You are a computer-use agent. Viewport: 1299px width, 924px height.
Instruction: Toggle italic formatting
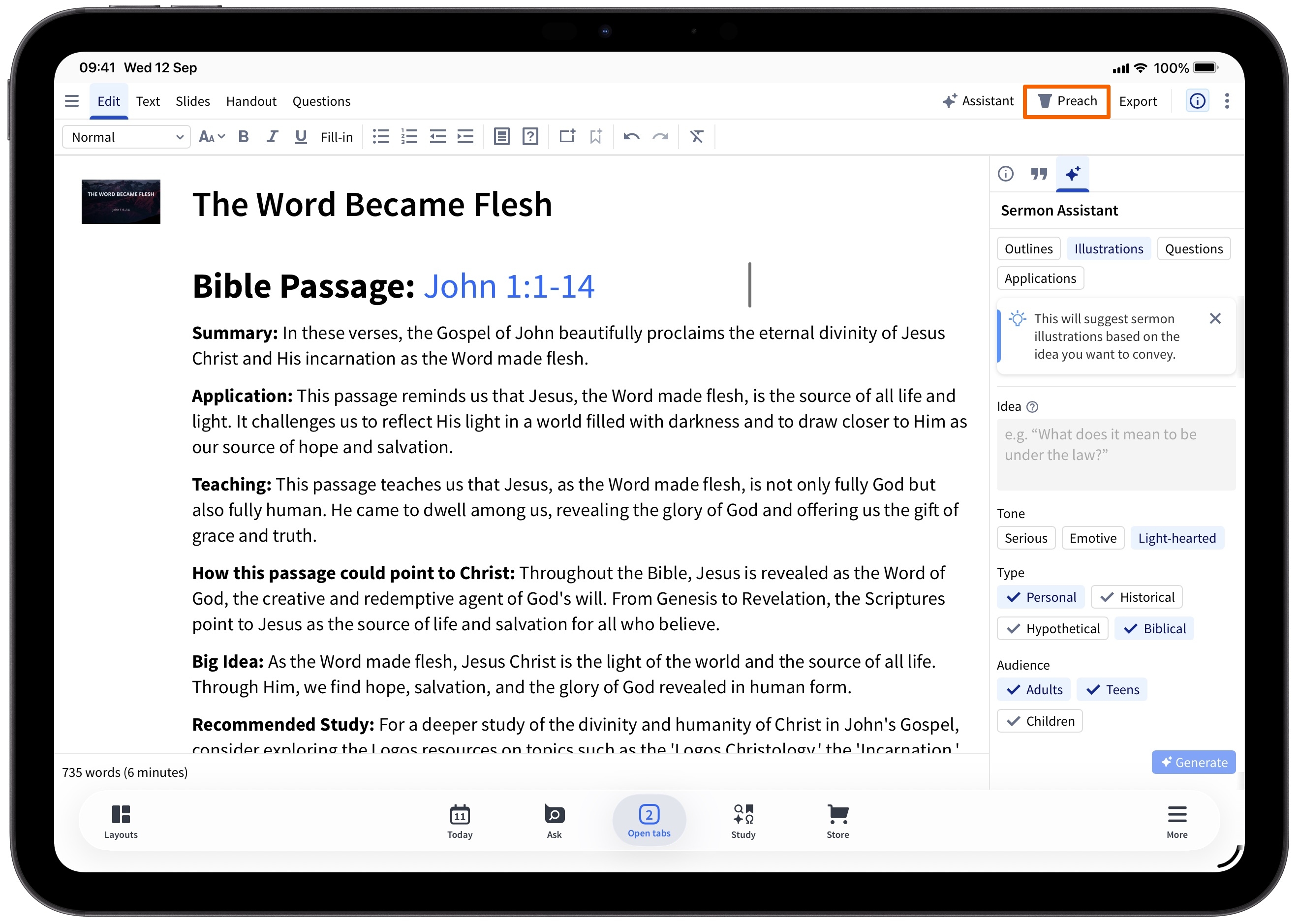[x=272, y=137]
